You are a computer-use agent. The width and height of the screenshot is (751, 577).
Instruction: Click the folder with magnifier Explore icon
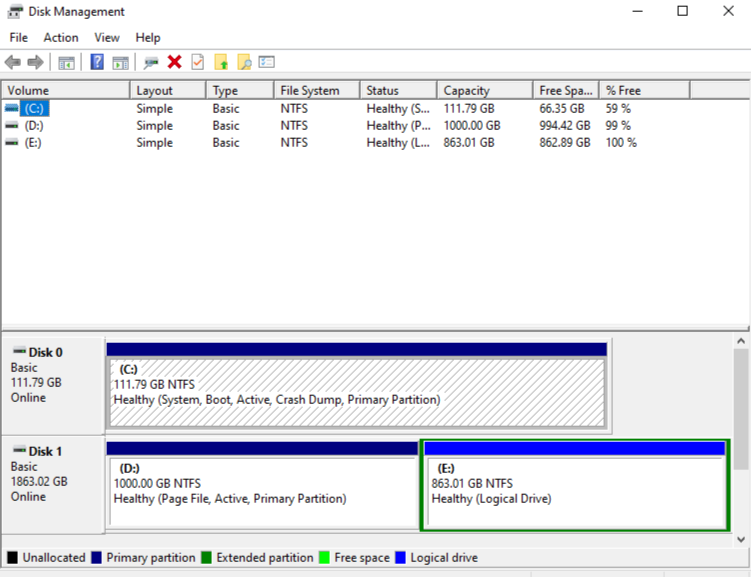tap(244, 62)
